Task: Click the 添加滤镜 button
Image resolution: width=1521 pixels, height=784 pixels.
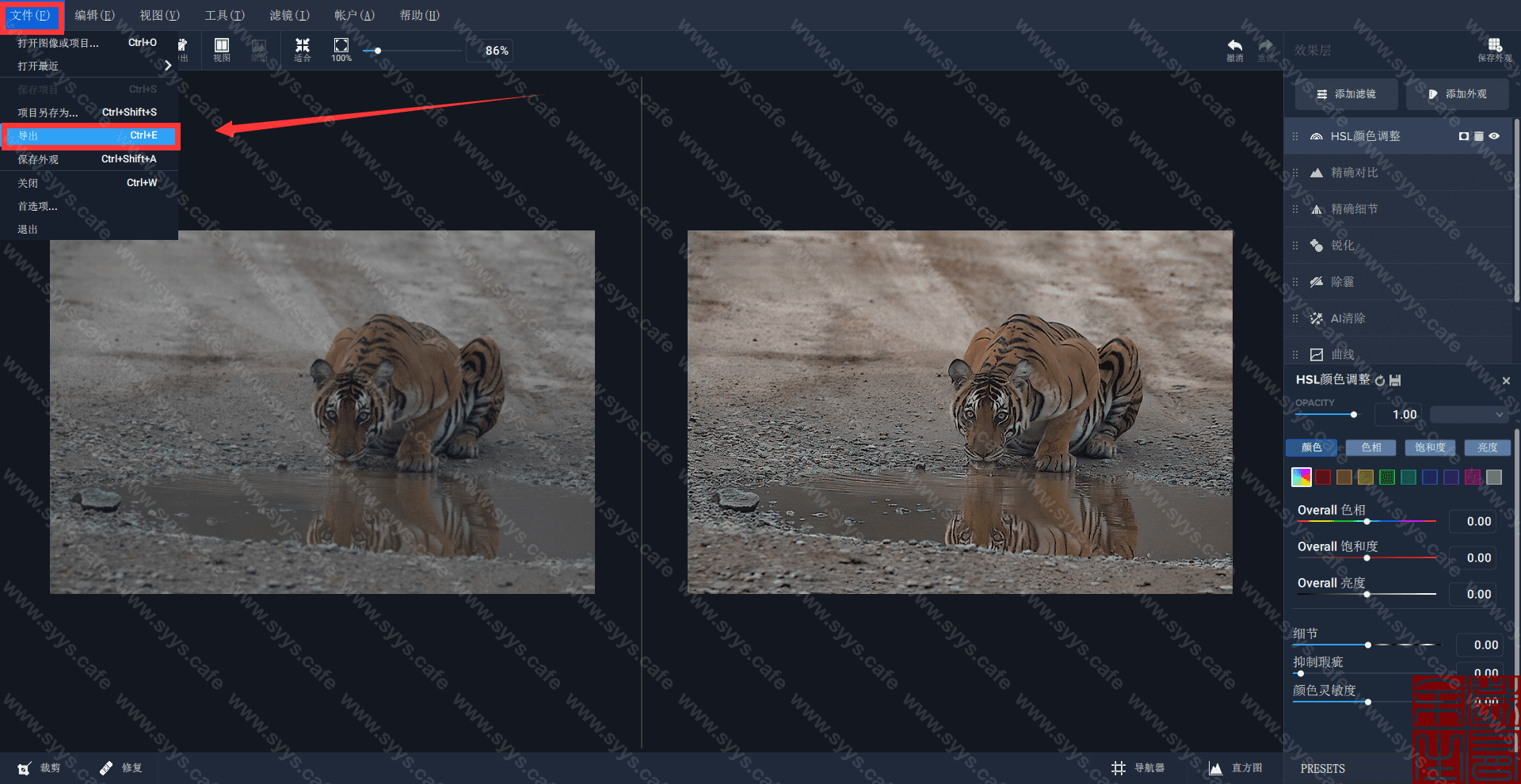Action: tap(1346, 94)
